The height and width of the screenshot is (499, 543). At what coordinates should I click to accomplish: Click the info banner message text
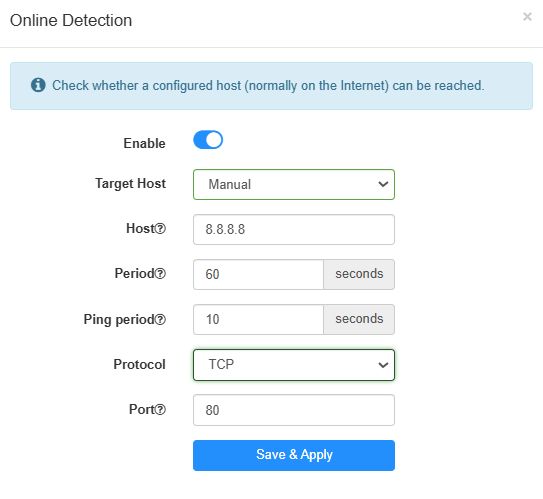tap(268, 86)
